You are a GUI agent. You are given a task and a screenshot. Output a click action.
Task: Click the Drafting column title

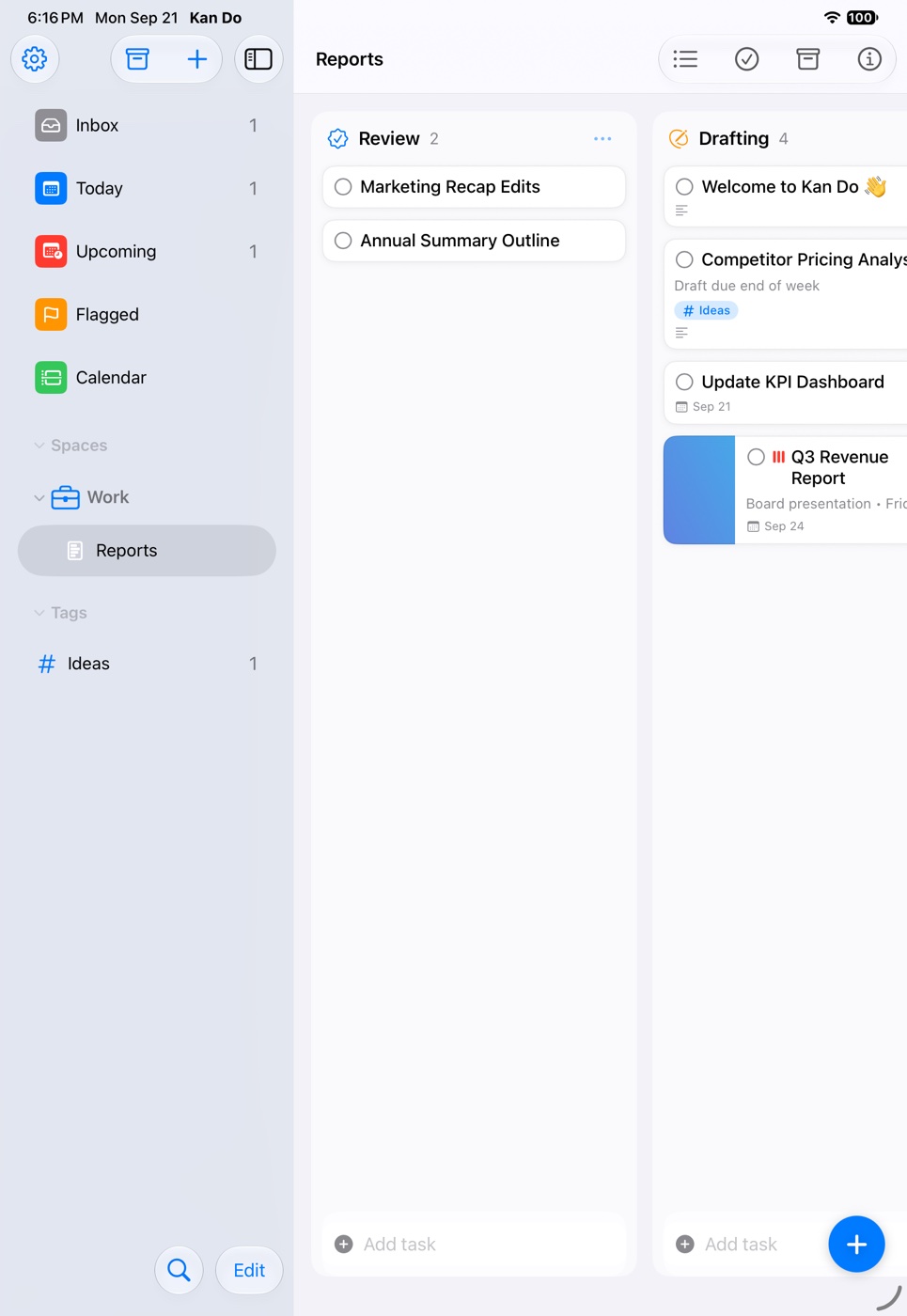tap(734, 139)
